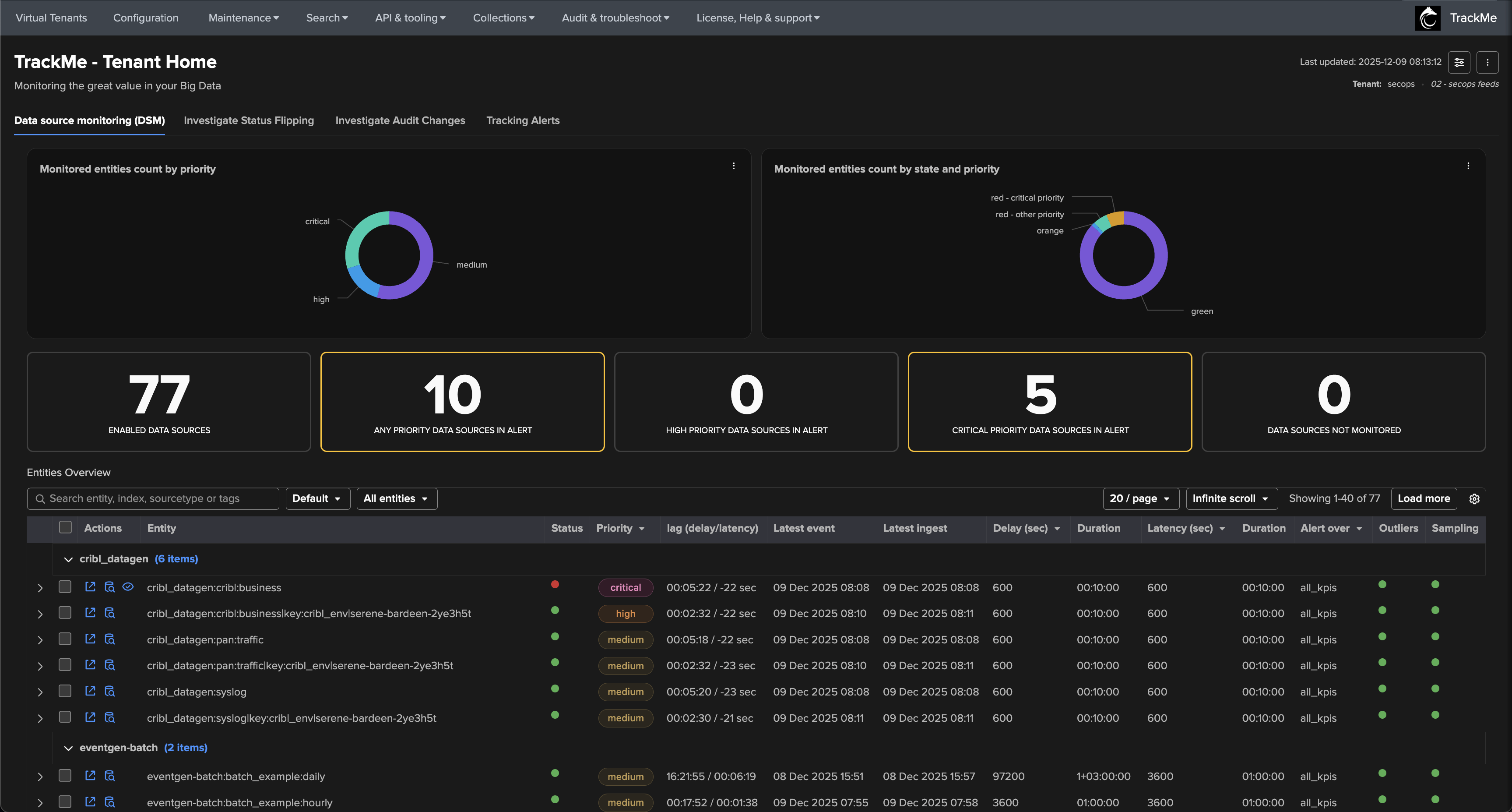Click the filter sliders icon near Last updated
Screen dimensions: 1512x812
[x=1459, y=62]
